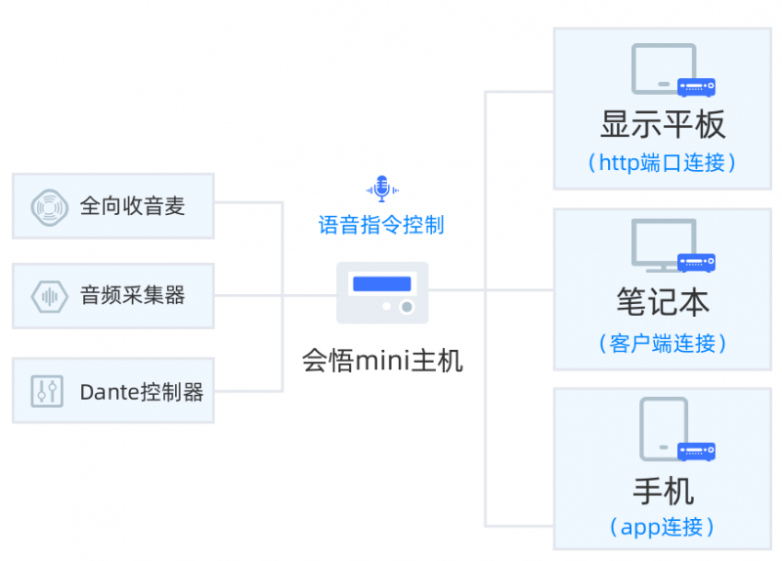782x561 pixels.
Task: Click the omnidirectional microphone icon
Action: point(49,207)
